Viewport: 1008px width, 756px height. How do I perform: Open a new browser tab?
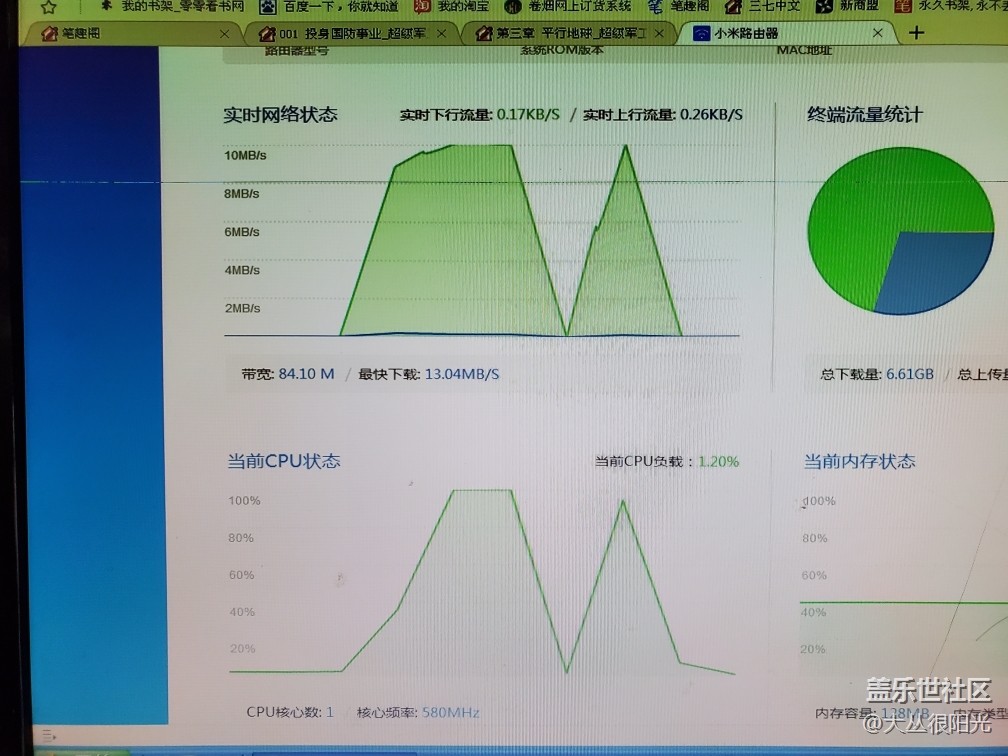pyautogui.click(x=916, y=33)
